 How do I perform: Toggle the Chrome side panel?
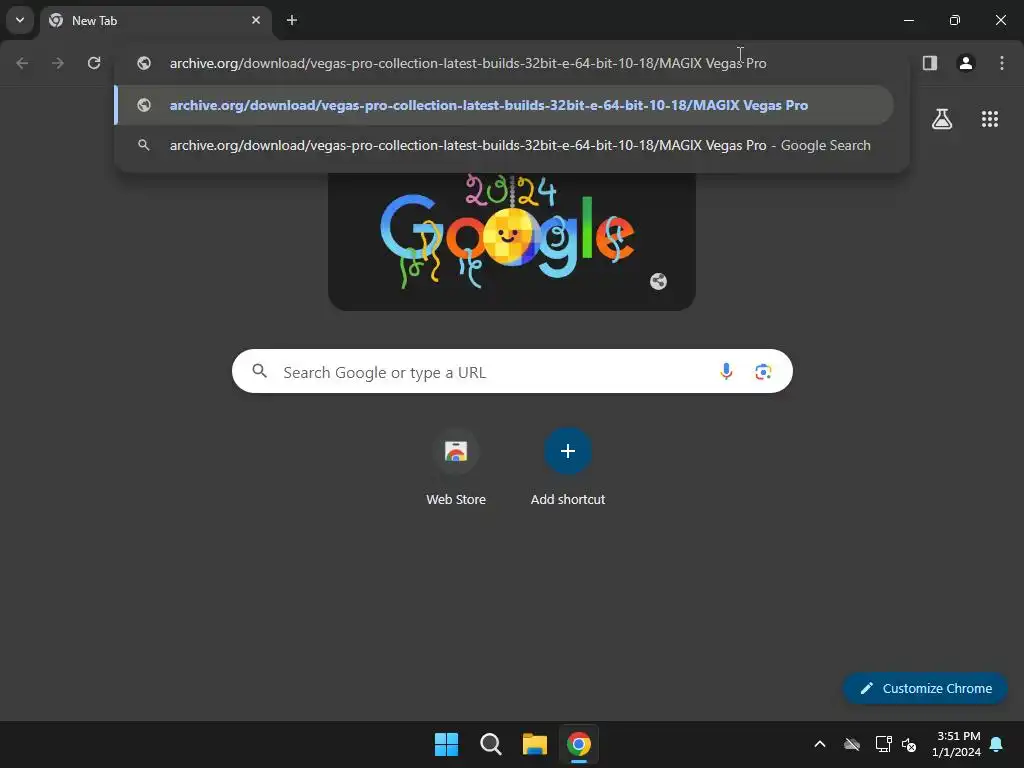tap(930, 63)
